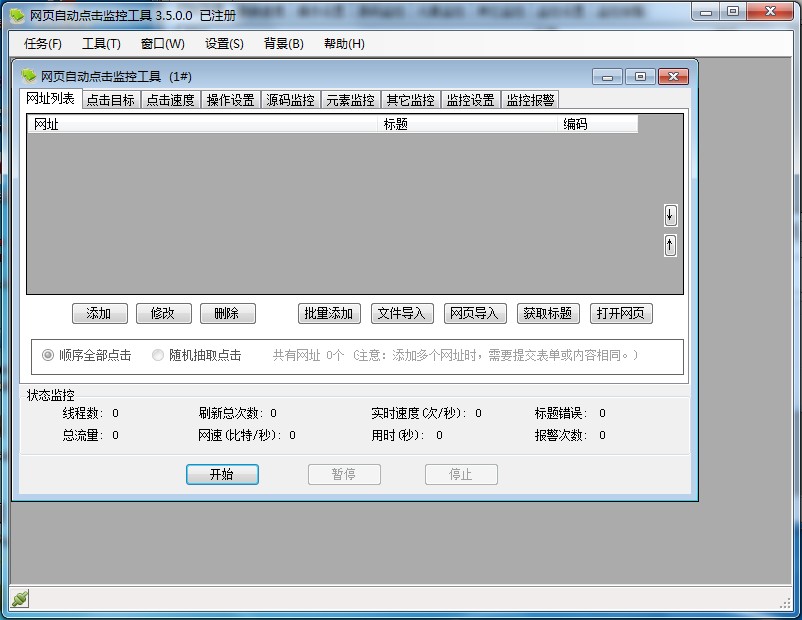The height and width of the screenshot is (620, 802).
Task: Click the 修改 button
Action: click(164, 314)
